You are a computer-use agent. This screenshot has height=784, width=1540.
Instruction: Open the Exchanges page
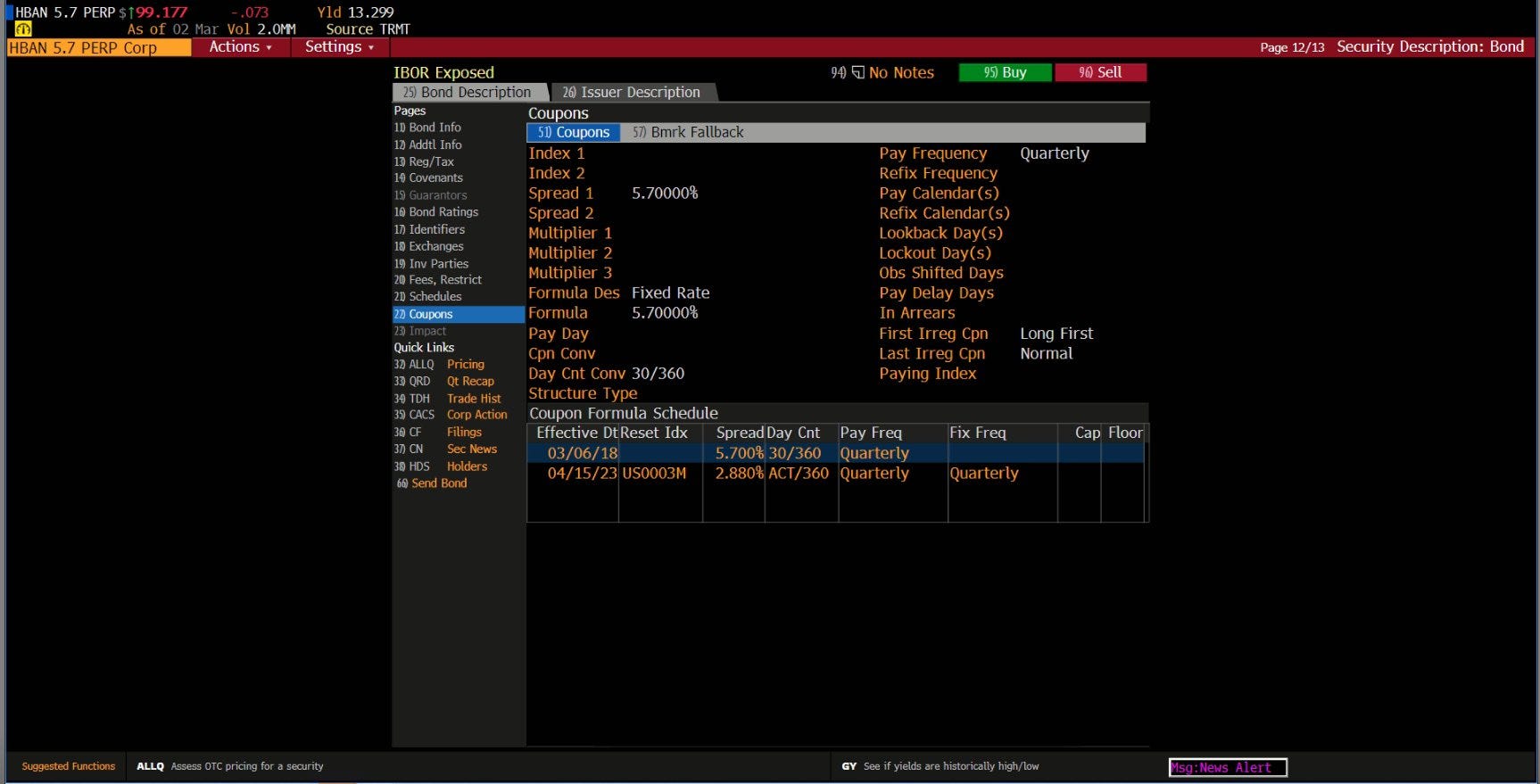(x=428, y=246)
